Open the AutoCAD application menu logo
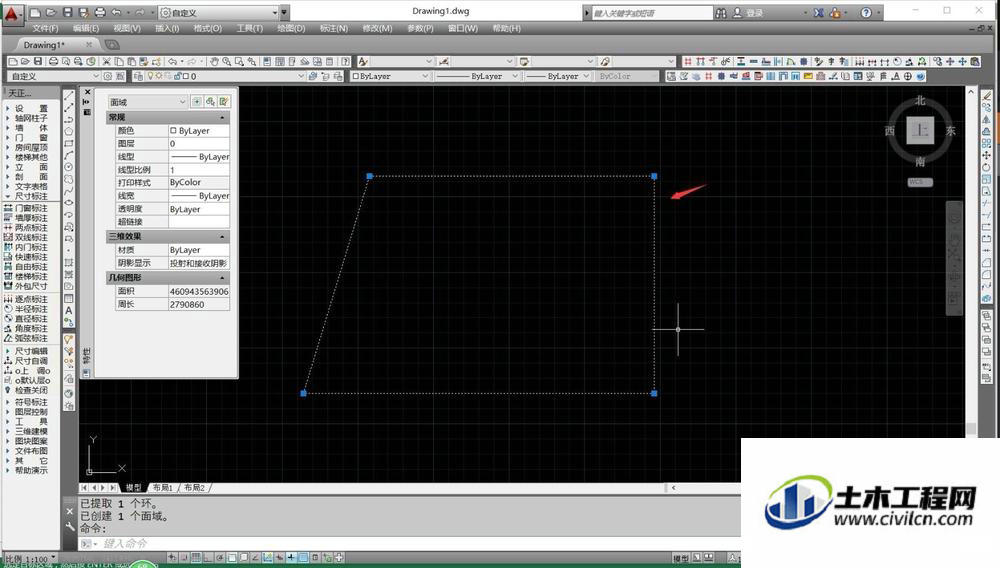 (11, 14)
